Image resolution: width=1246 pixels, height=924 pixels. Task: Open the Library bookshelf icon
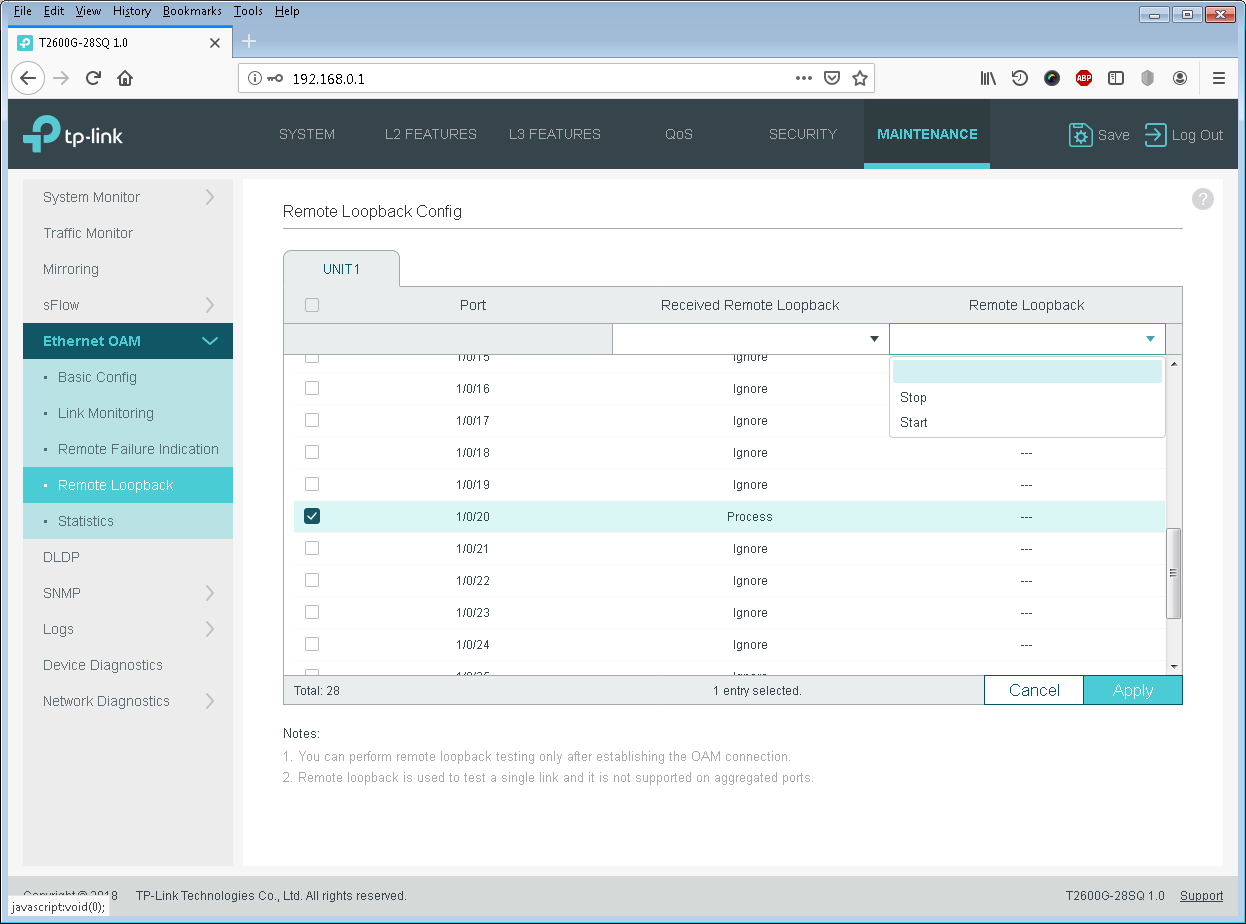point(988,78)
